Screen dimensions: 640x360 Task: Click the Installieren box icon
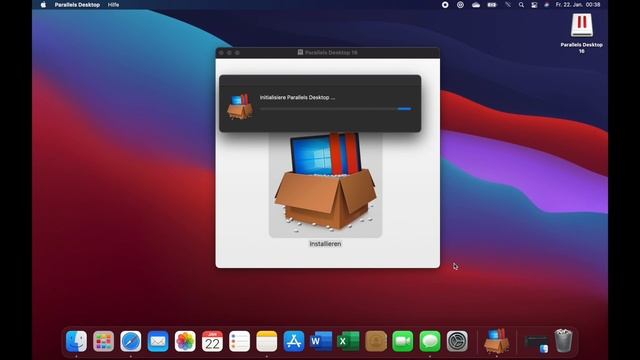coord(325,184)
